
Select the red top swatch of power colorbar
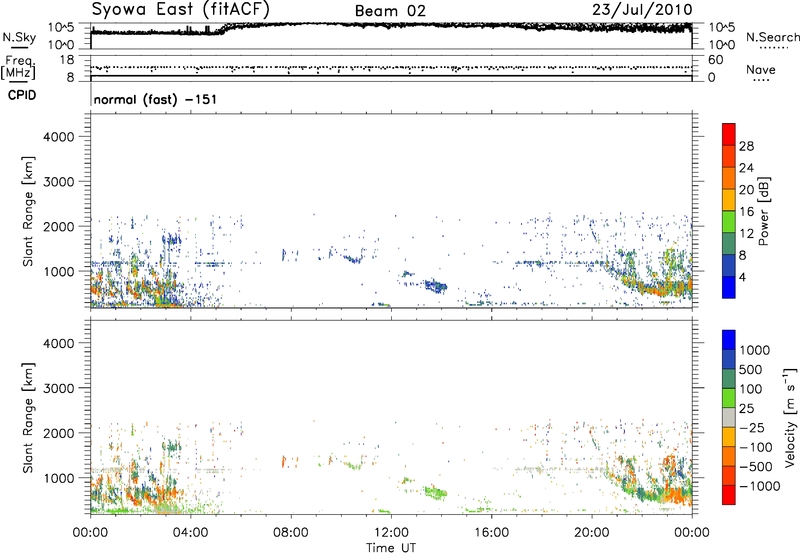[x=729, y=135]
